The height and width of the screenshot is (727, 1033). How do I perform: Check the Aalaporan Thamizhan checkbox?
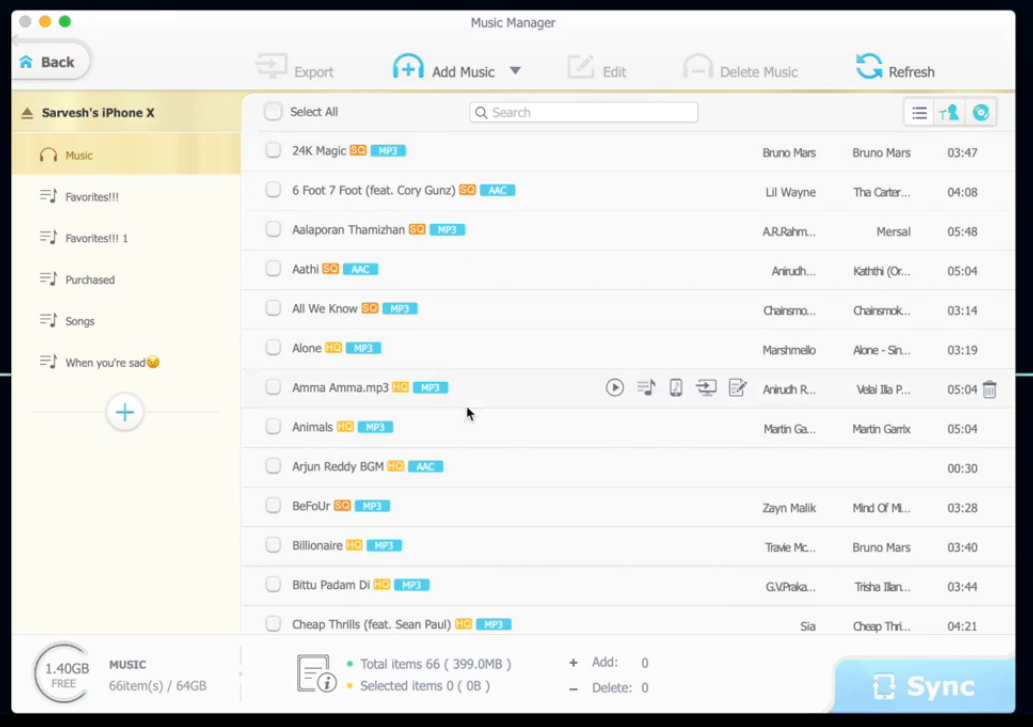click(x=273, y=229)
